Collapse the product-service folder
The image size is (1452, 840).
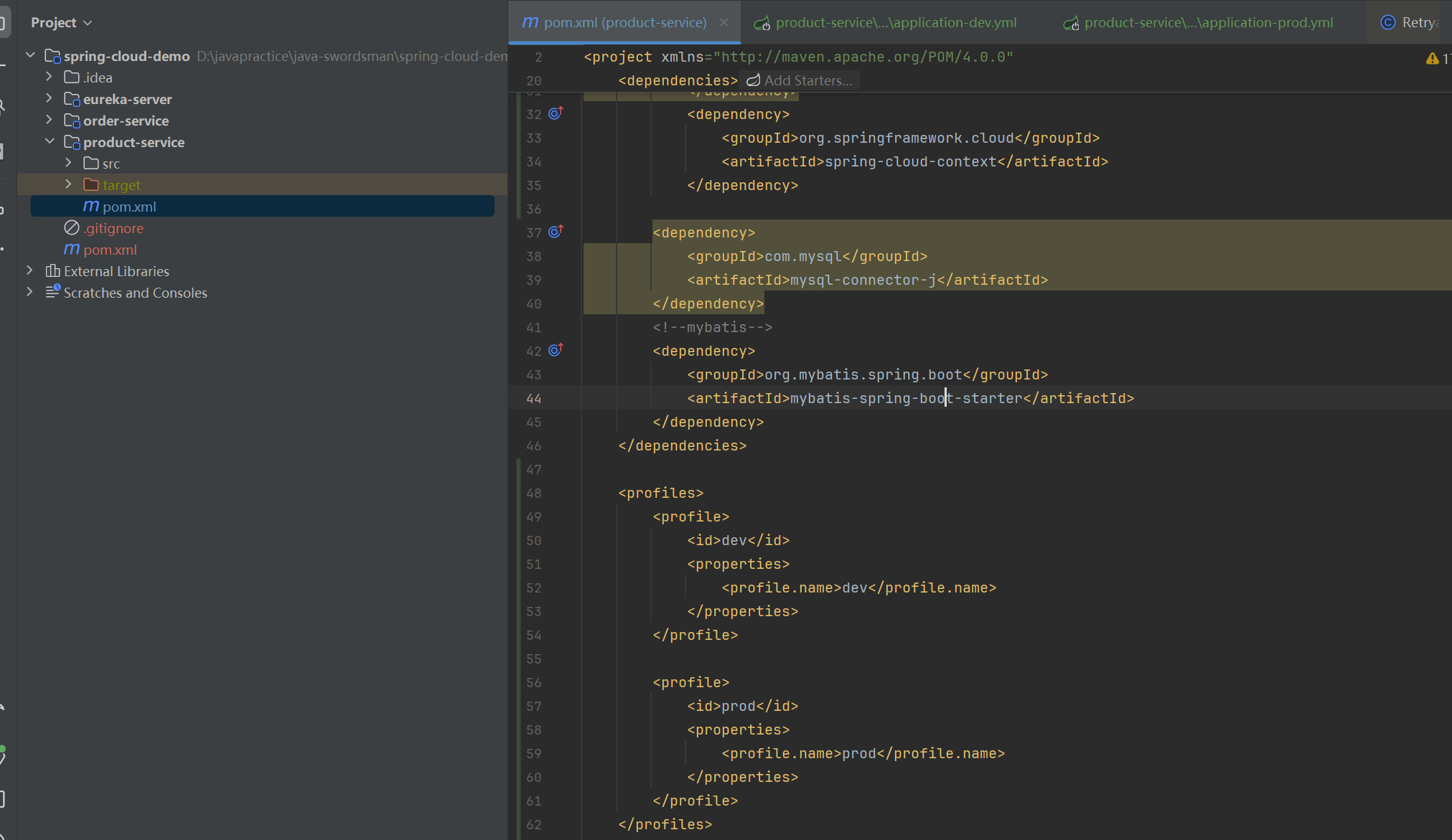click(x=50, y=141)
